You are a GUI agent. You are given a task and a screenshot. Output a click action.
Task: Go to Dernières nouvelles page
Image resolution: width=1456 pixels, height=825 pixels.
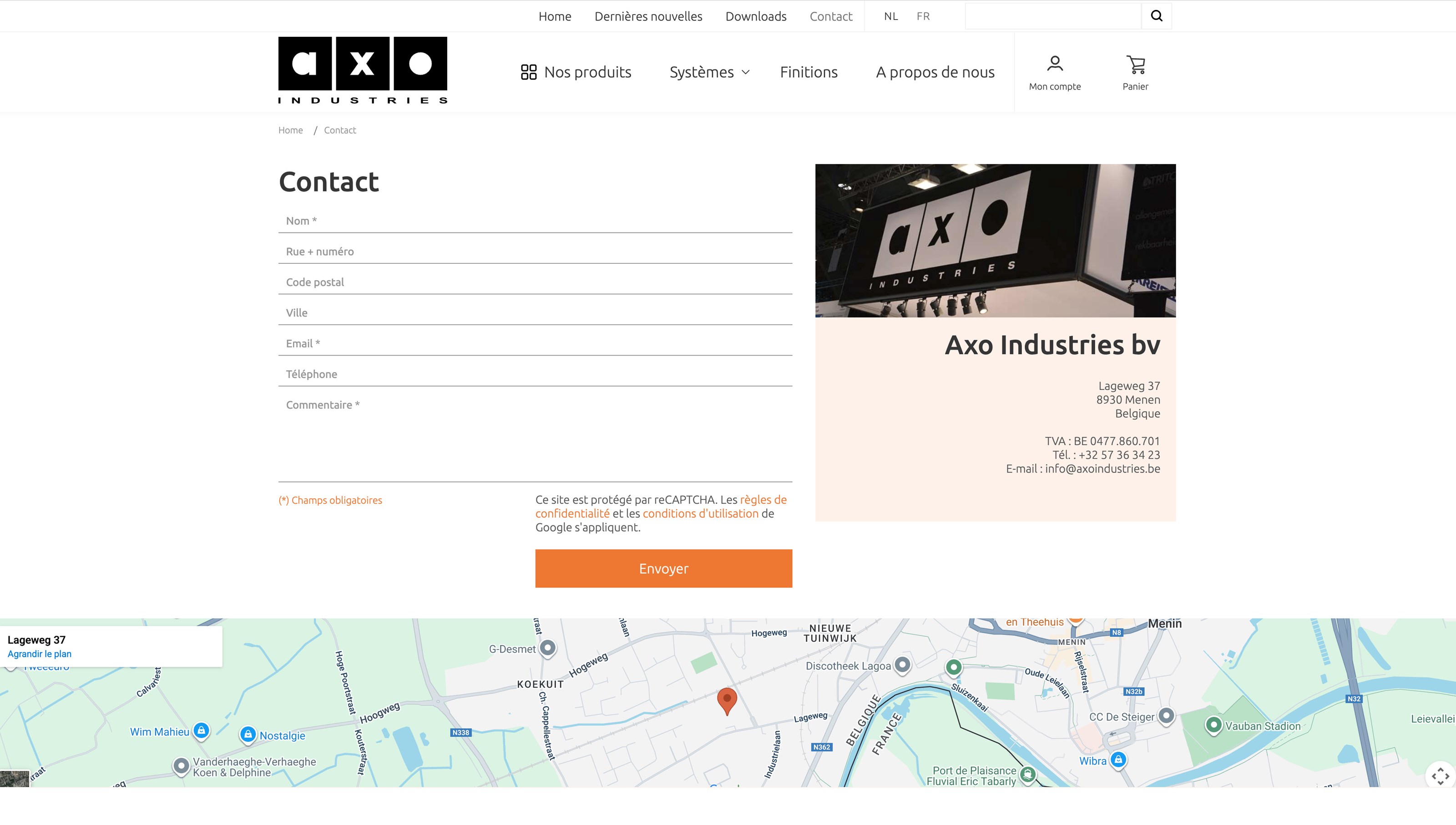(x=648, y=16)
